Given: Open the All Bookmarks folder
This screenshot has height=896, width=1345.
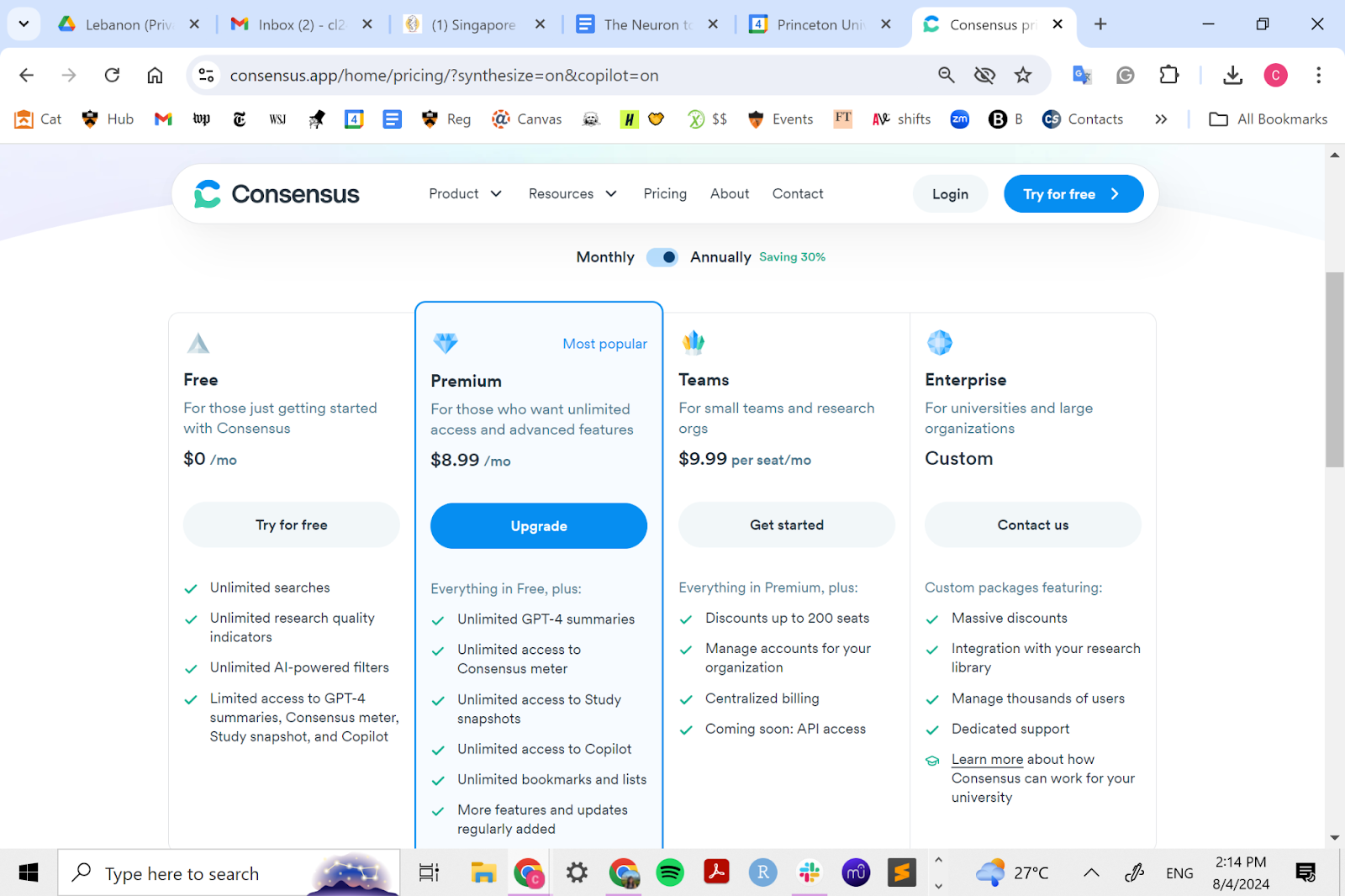Looking at the screenshot, I should coord(1269,119).
